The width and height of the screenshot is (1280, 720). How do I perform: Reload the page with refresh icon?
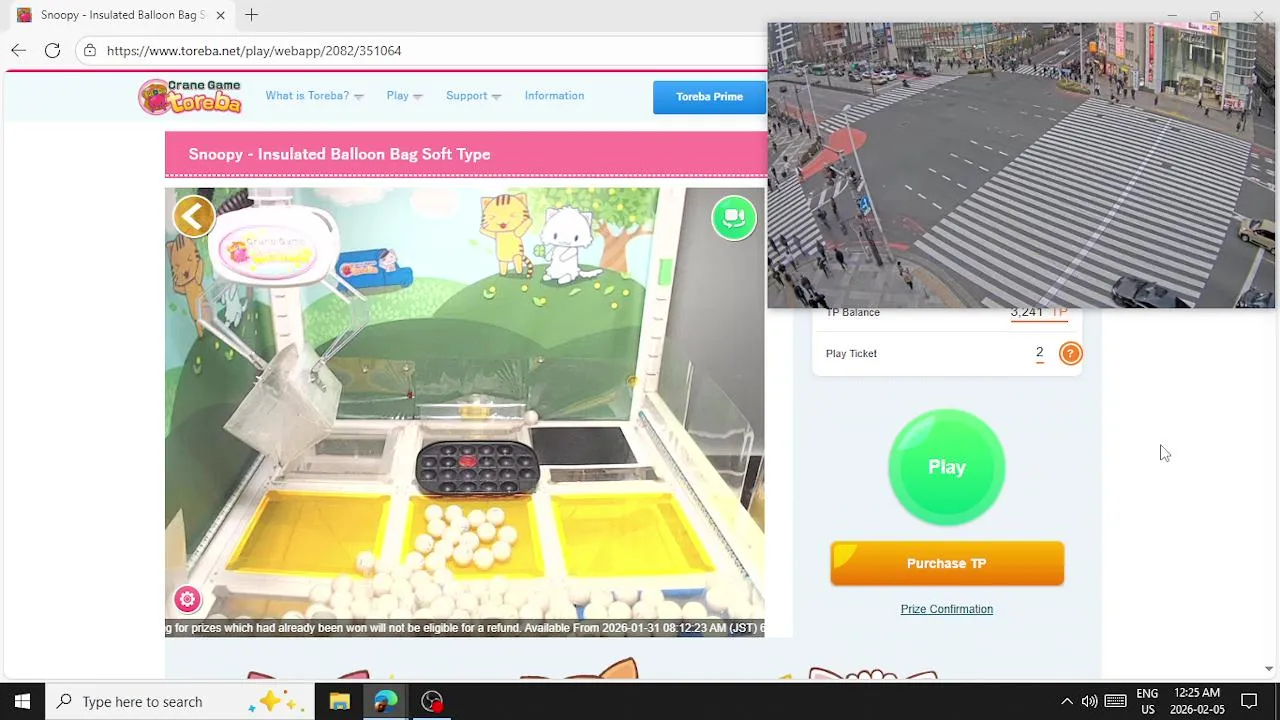(52, 50)
